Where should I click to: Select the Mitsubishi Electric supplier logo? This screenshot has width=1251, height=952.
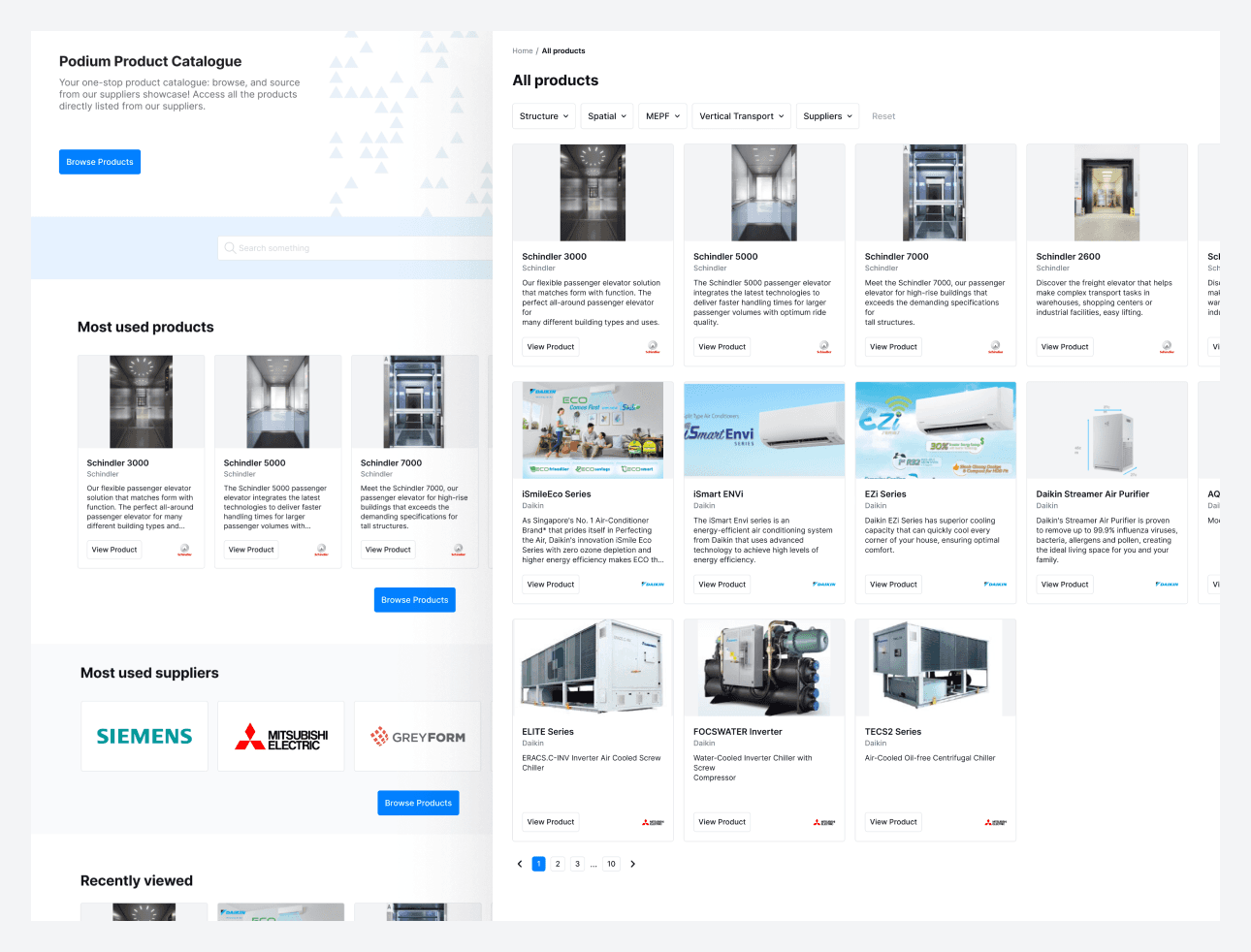pos(281,737)
